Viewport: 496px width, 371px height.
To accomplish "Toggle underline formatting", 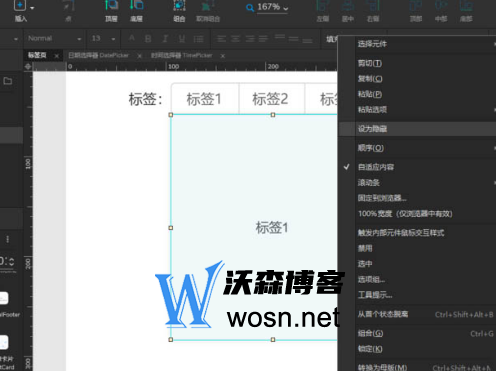I will click(182, 39).
